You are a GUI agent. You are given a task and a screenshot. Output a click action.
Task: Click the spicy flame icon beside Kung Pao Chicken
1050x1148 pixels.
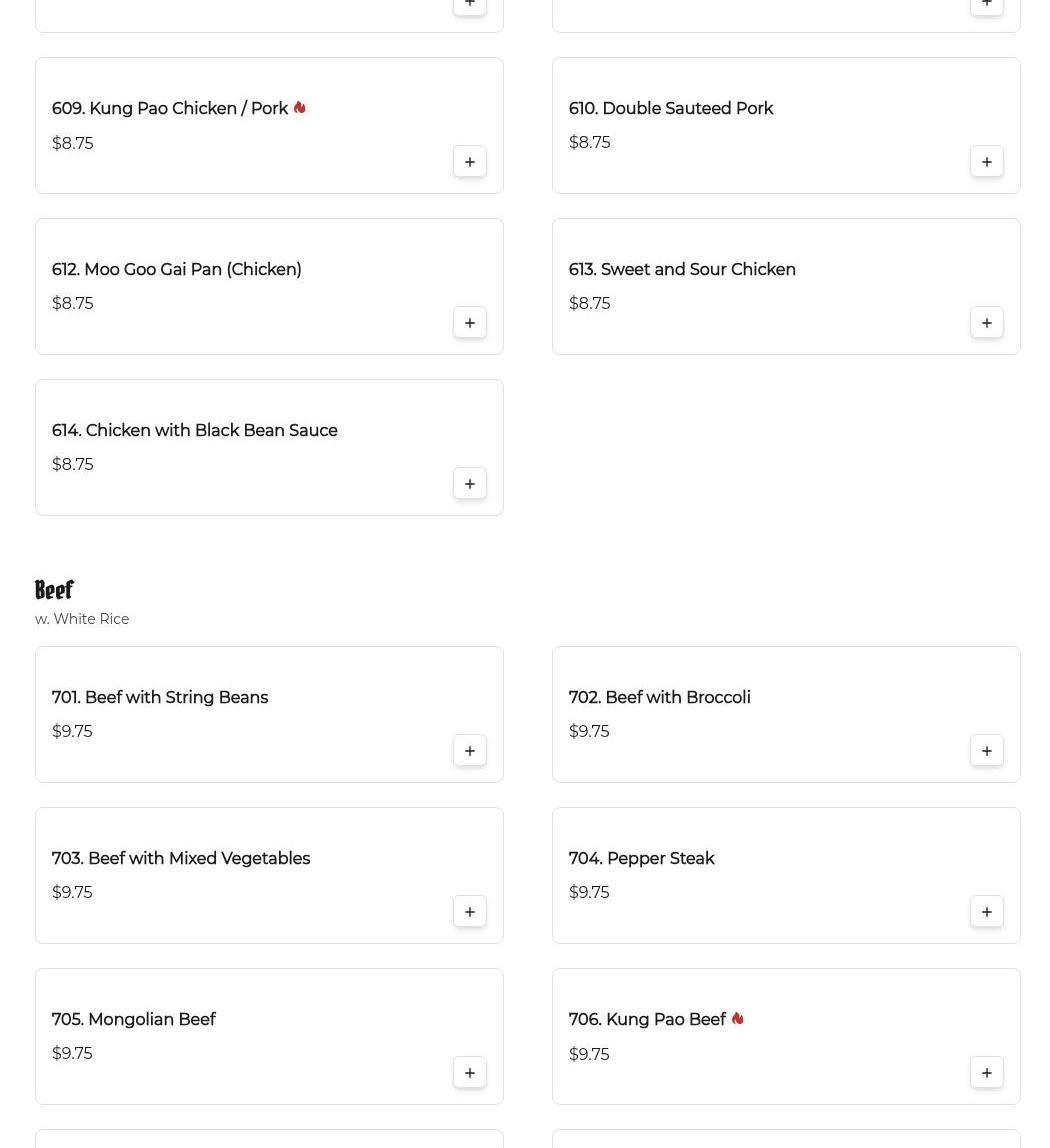click(299, 108)
